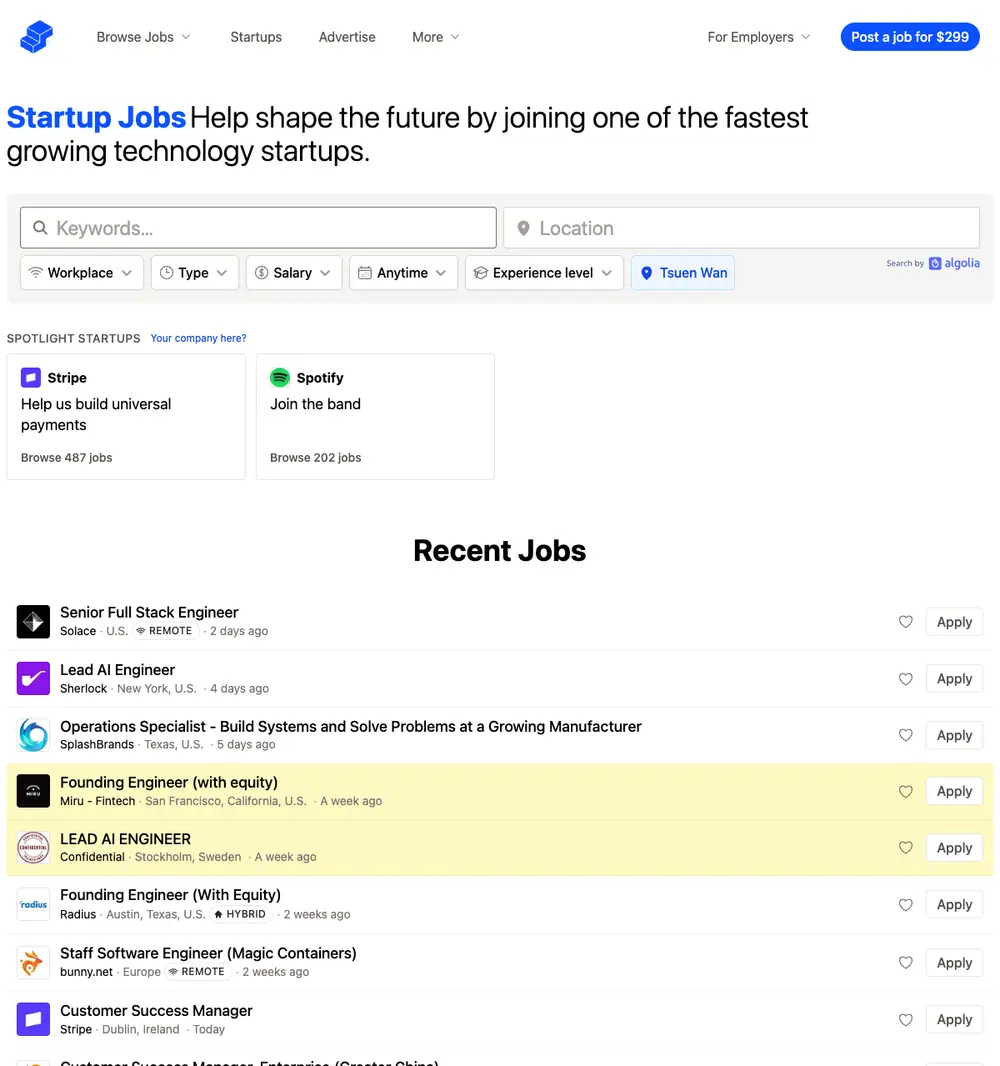The width and height of the screenshot is (1000, 1066).
Task: Apply to Operations Specialist at SplashBrands
Action: click(x=954, y=735)
